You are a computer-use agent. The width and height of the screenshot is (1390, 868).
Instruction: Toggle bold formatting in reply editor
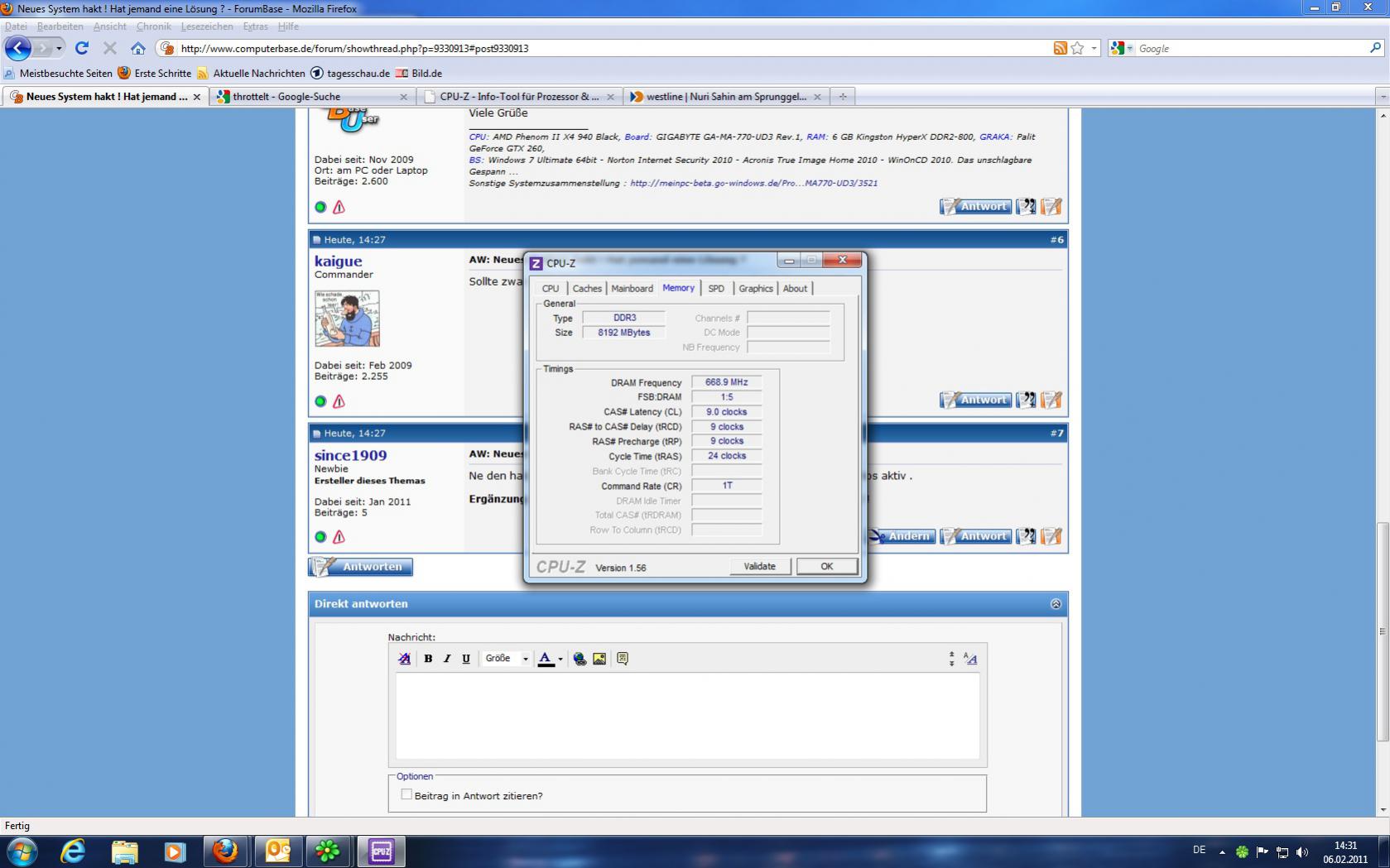pyautogui.click(x=428, y=659)
